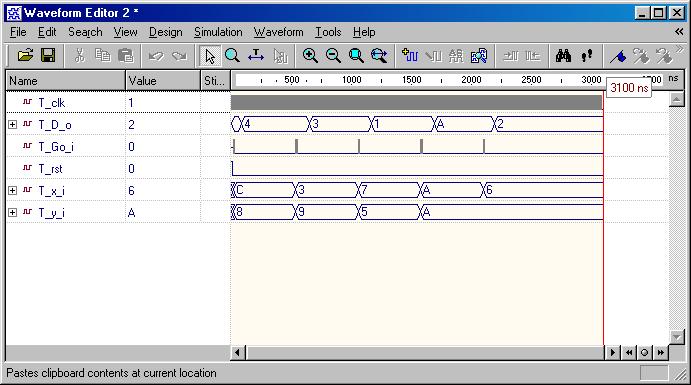Click the Copy toolbar icon
The height and width of the screenshot is (385, 691).
103,56
